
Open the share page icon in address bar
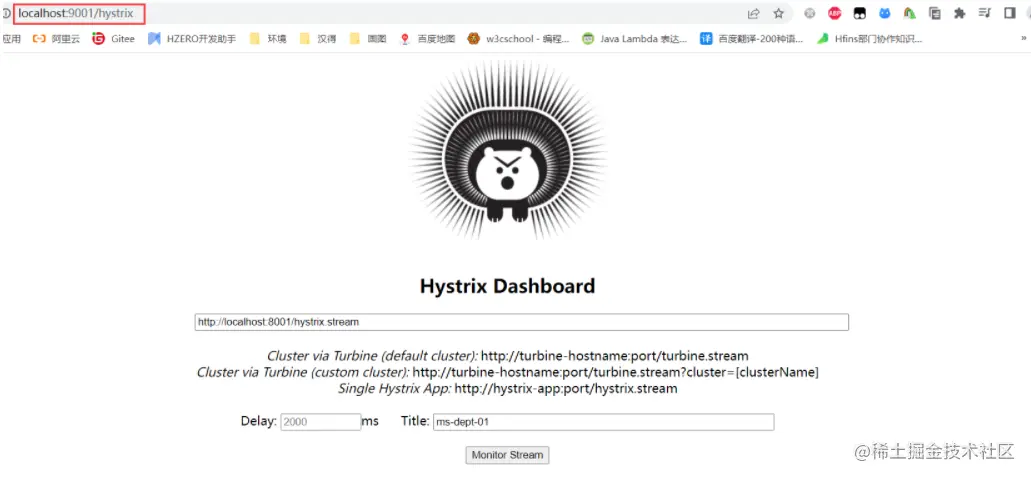[x=754, y=13]
